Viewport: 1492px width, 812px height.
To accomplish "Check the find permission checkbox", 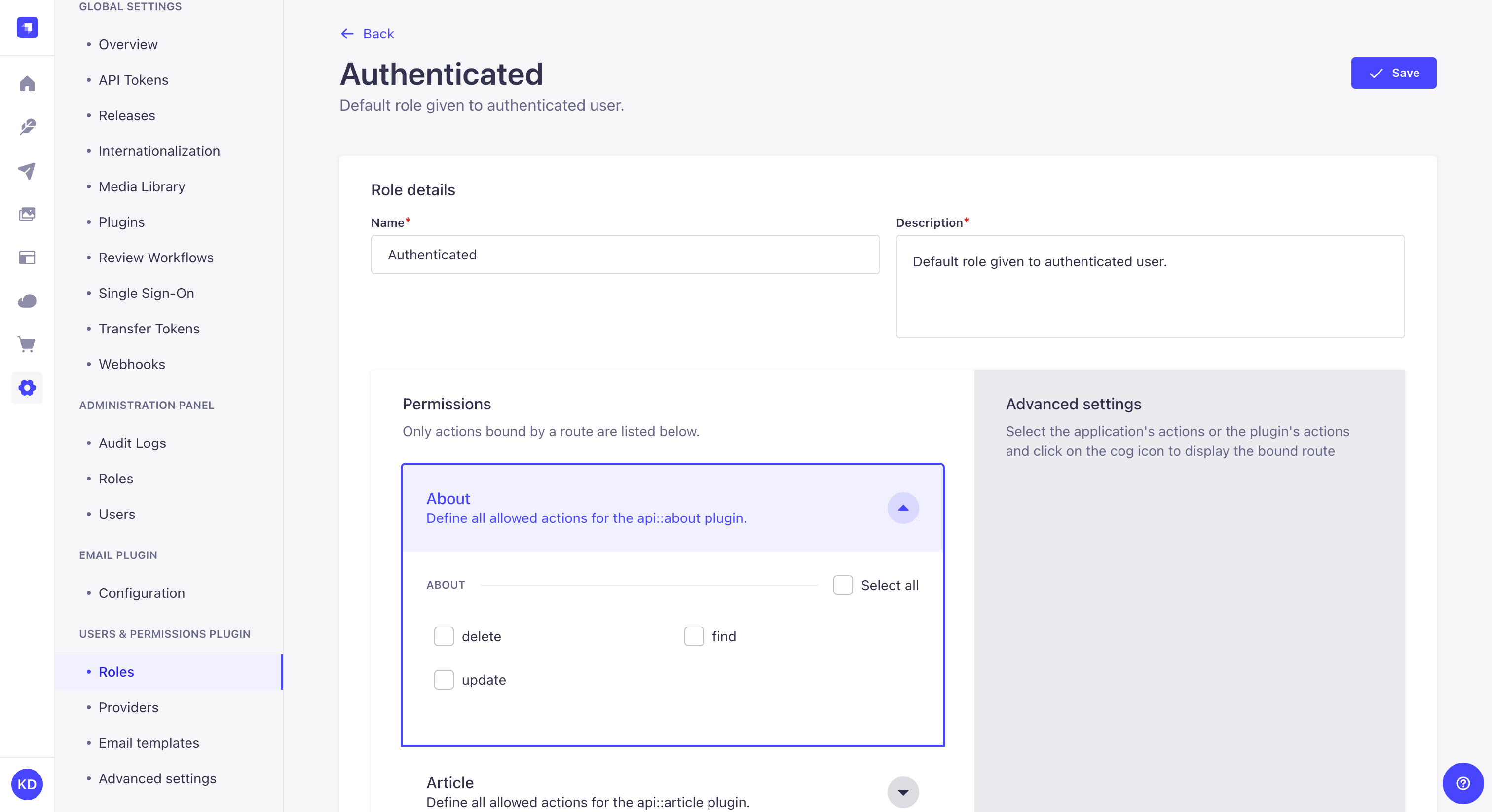I will (x=694, y=636).
